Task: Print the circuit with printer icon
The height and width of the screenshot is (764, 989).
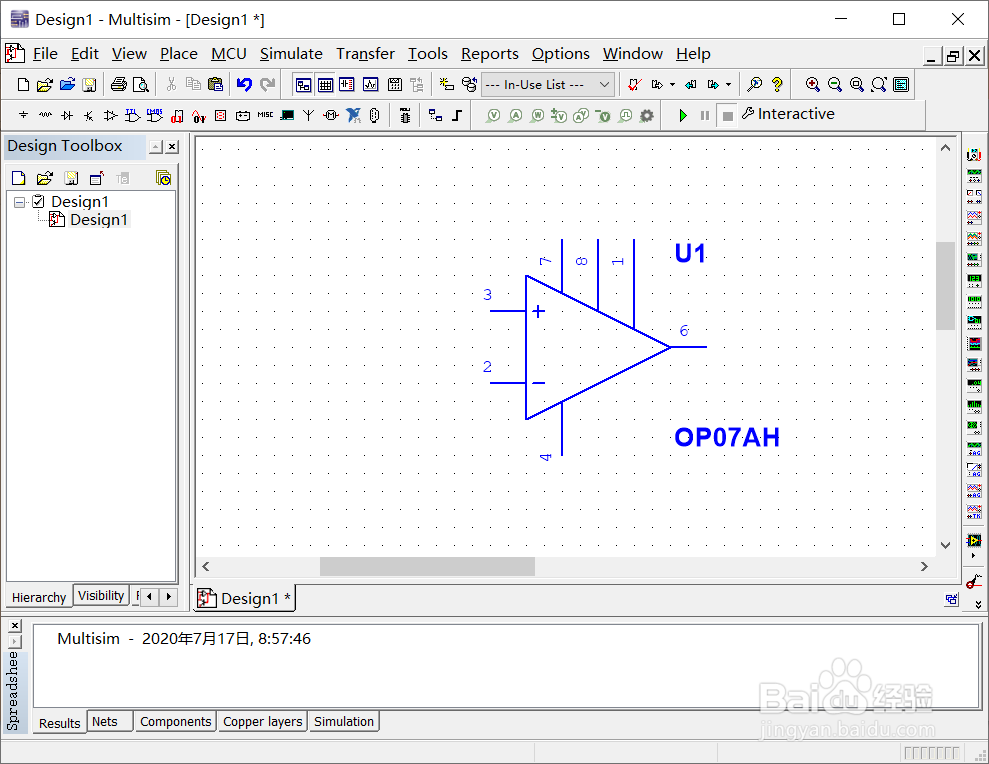Action: coord(119,85)
